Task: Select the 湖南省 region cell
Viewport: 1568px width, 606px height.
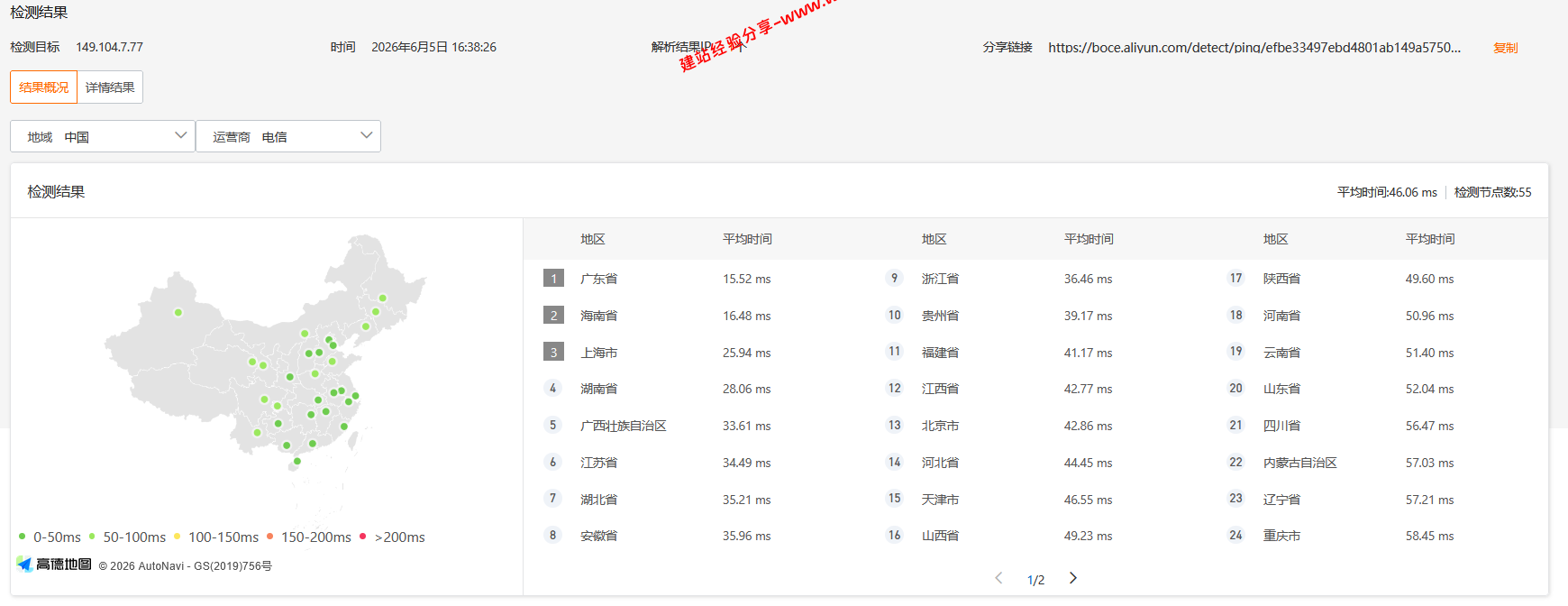Action: click(x=599, y=389)
